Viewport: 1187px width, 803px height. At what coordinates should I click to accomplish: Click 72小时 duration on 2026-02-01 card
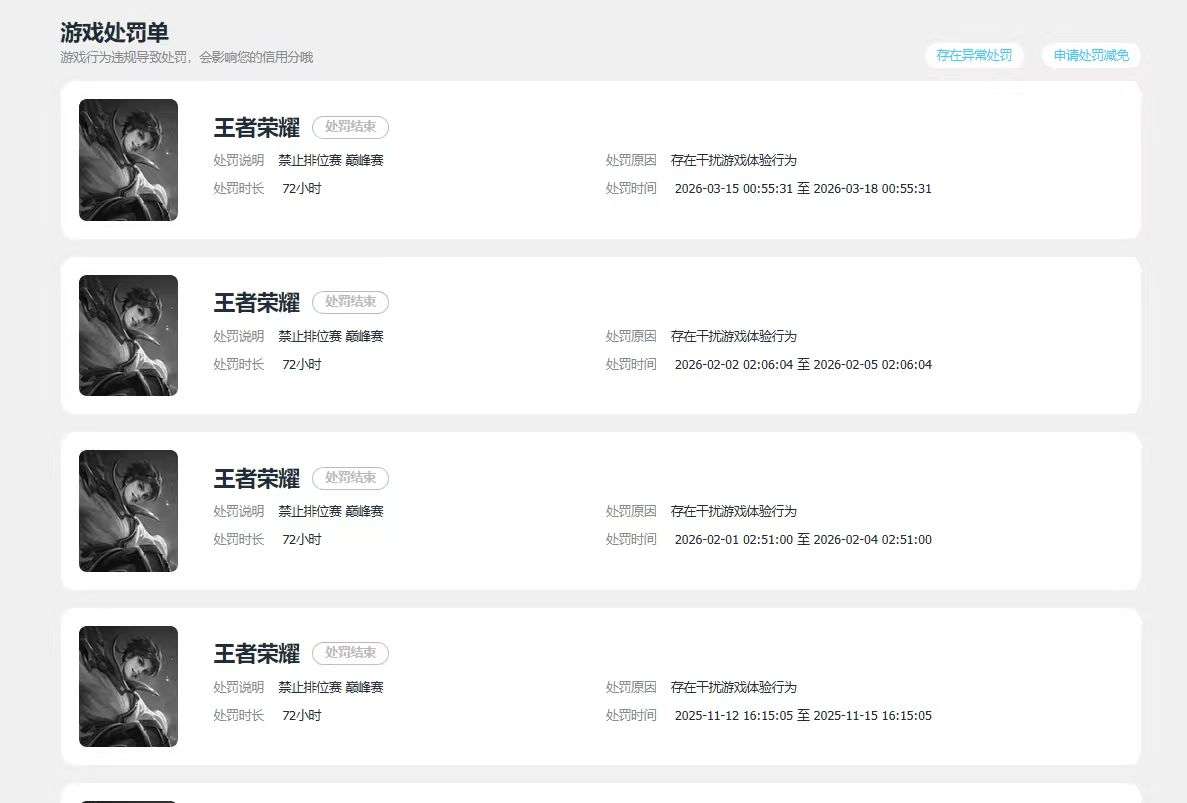pyautogui.click(x=301, y=540)
